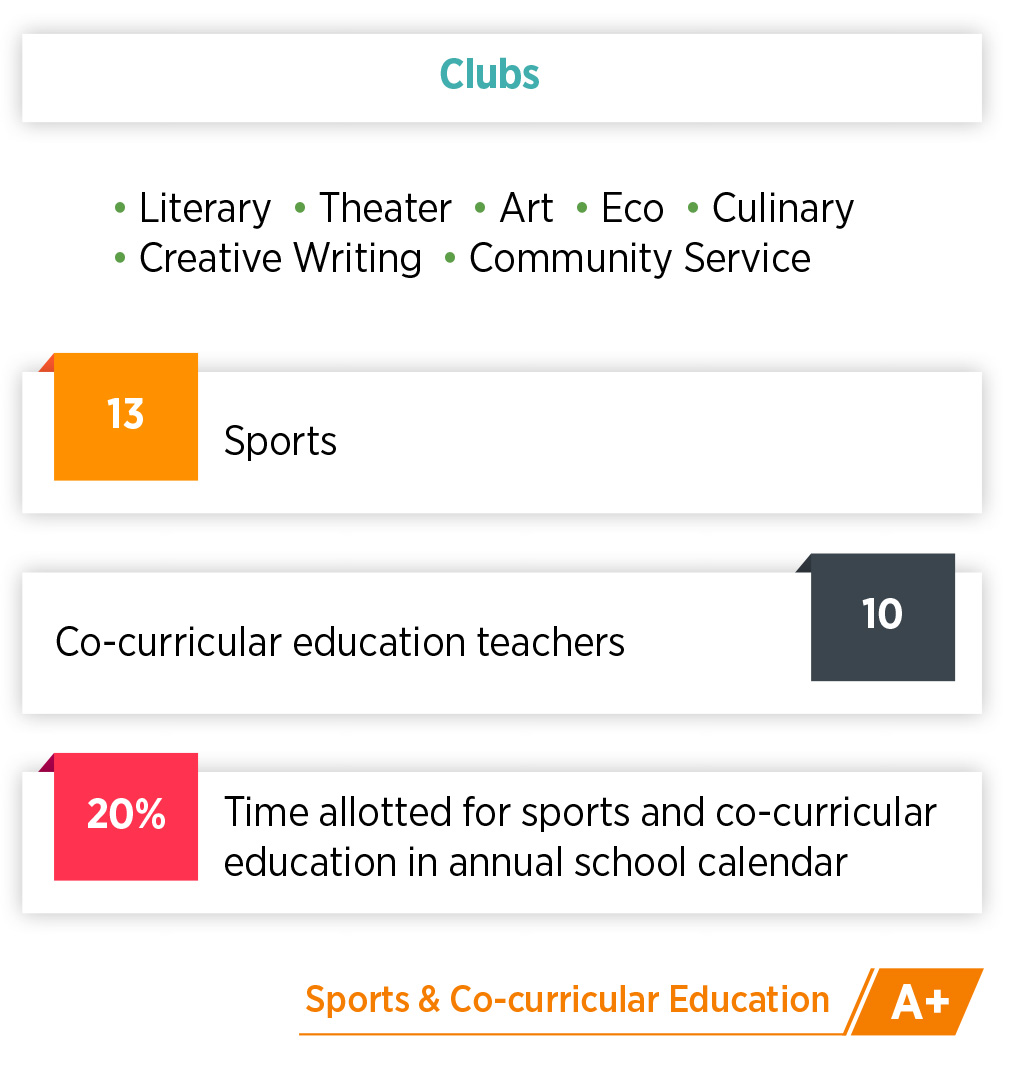Choose the Culinary club item
Viewport: 1012px width, 1070px height.
click(783, 207)
